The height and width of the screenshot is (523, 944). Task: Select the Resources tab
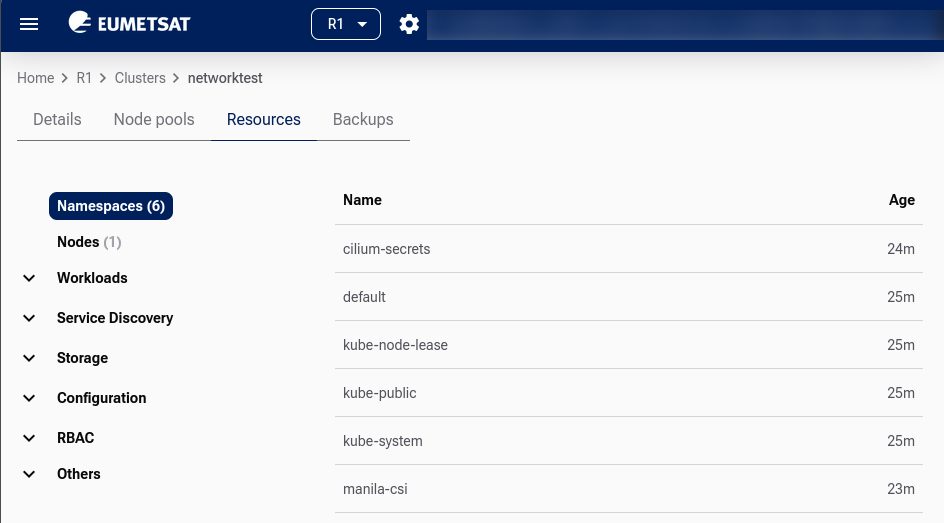[264, 119]
